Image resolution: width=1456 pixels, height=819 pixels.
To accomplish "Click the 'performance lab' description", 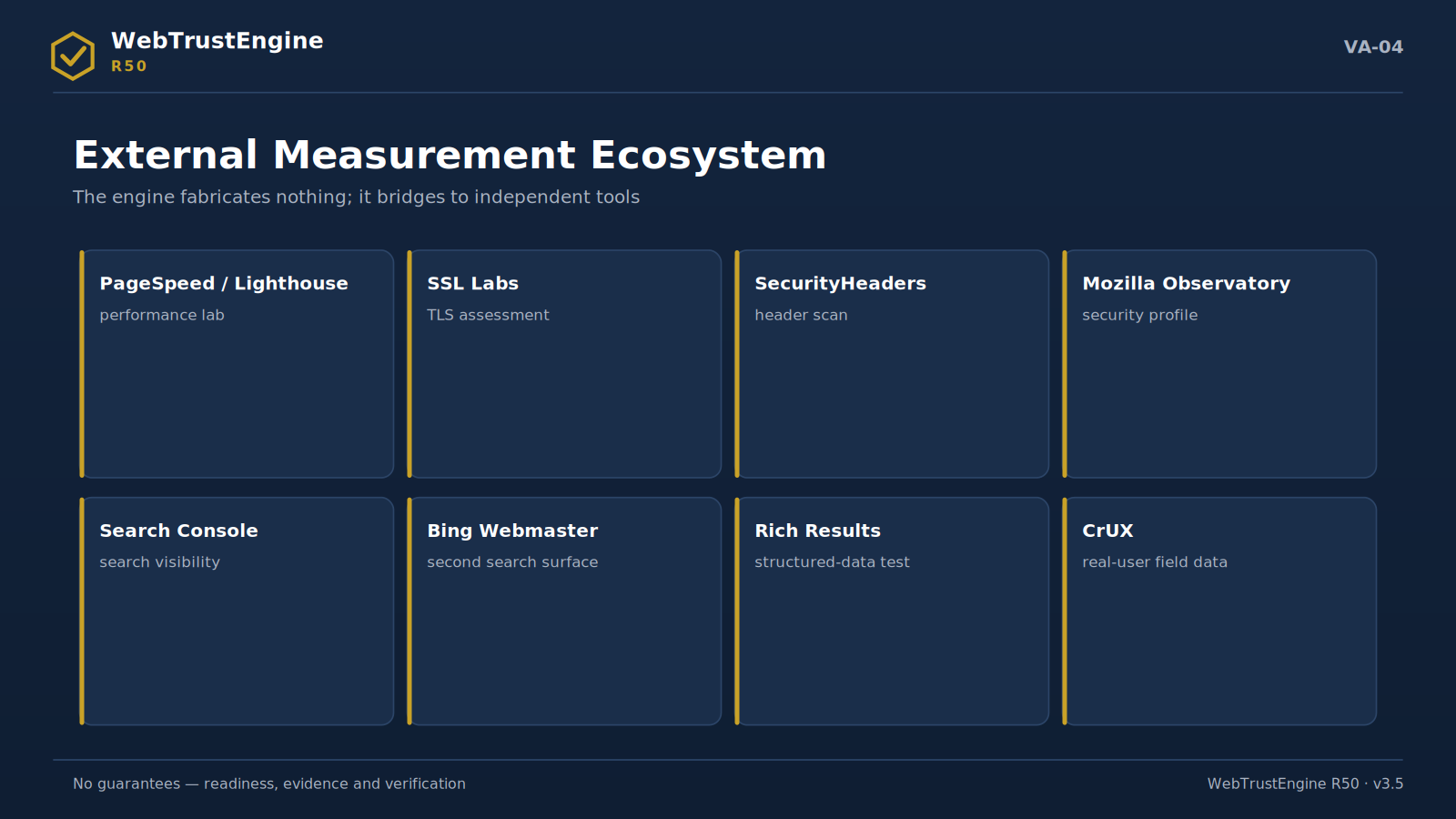I will tap(162, 315).
